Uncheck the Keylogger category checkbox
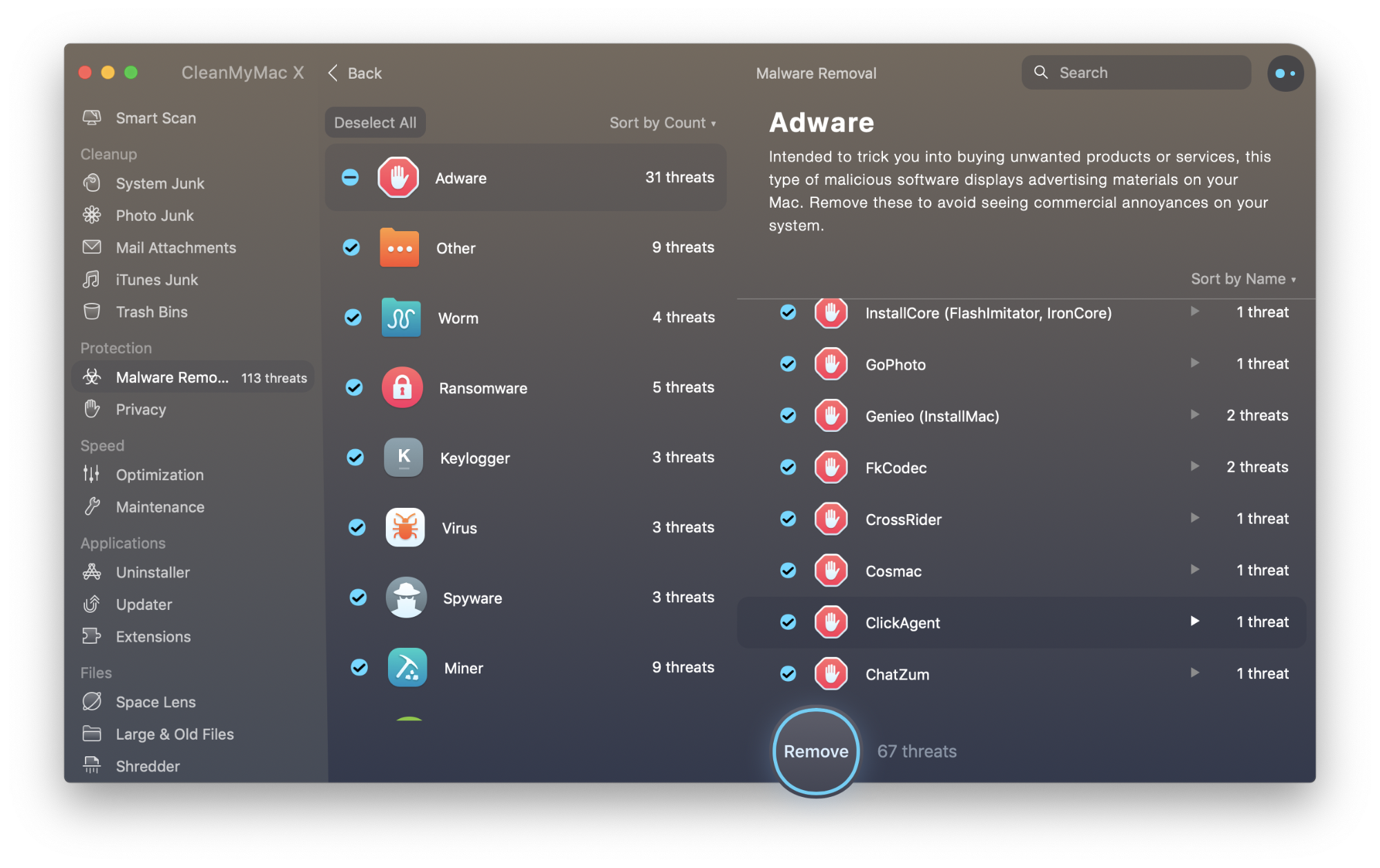1380x868 pixels. tap(356, 457)
